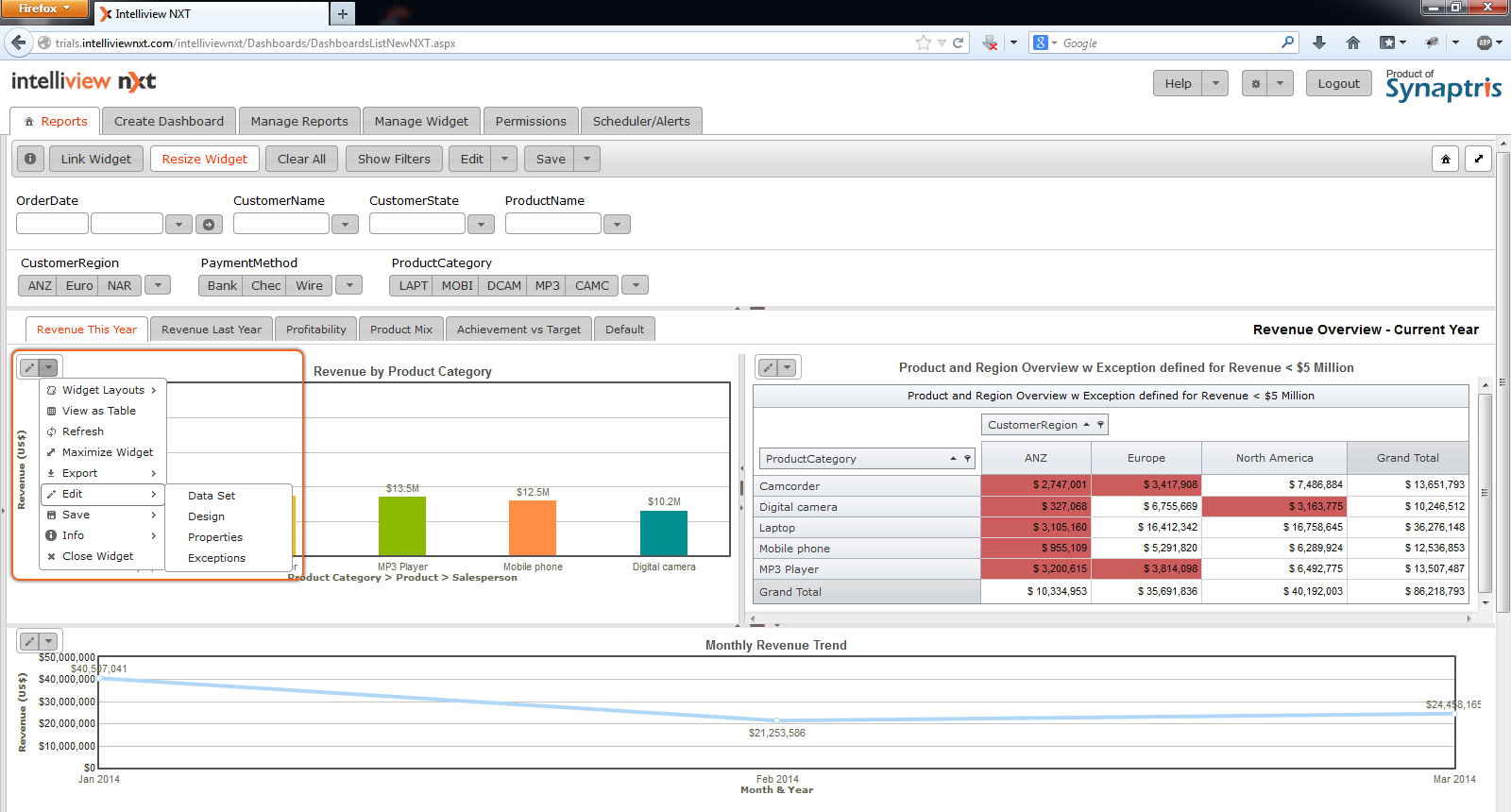Screen dimensions: 1511x812
Task: Click the Logout button
Action: pyautogui.click(x=1338, y=83)
